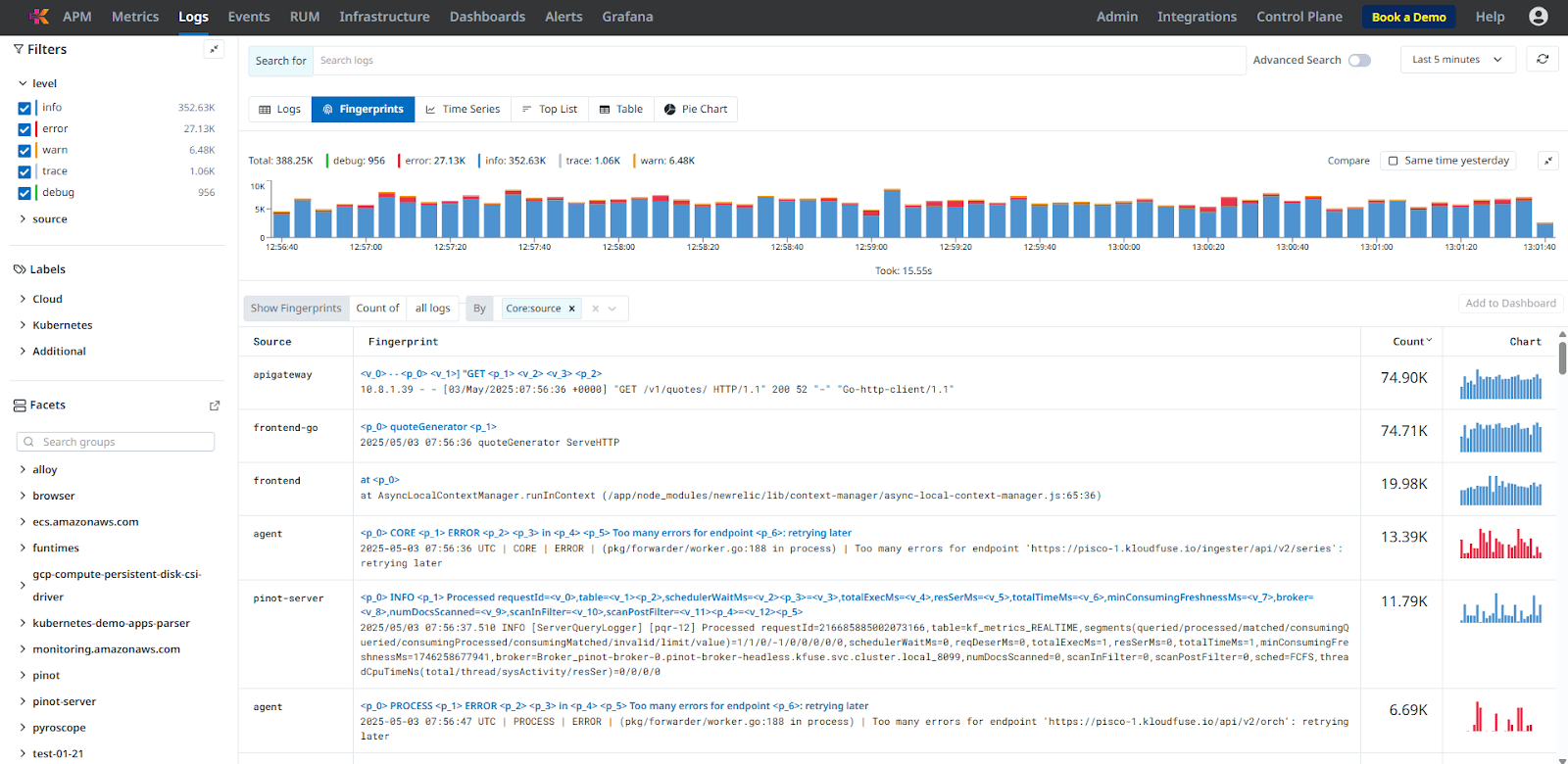Remove the Core:source group-by tag
This screenshot has width=1568, height=764.
(572, 309)
